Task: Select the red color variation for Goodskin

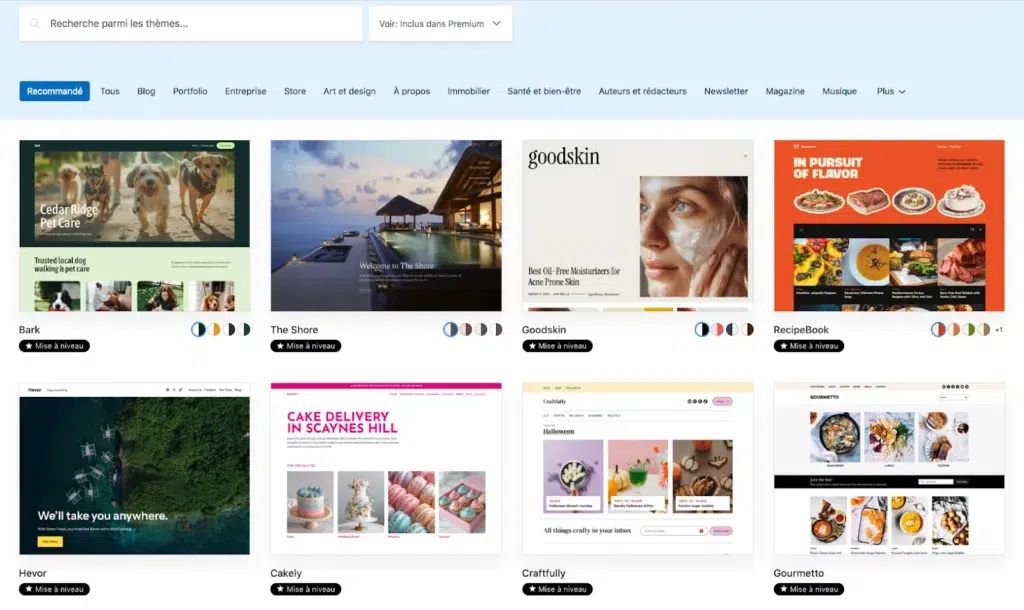Action: coord(717,330)
